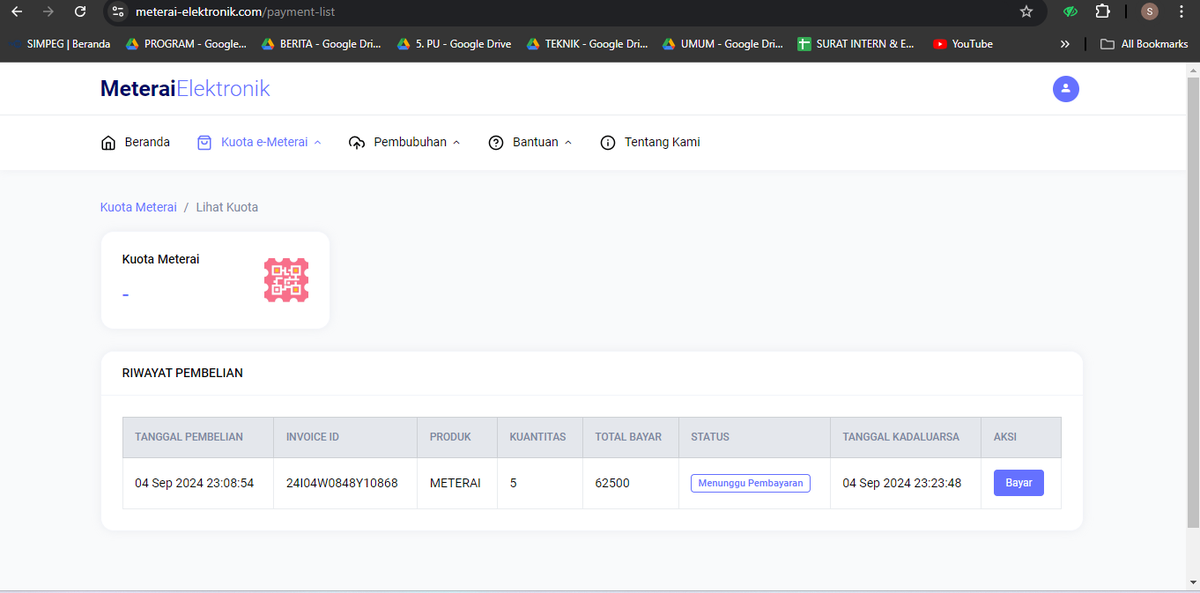Click the Tentang Kami info icon
Viewport: 1200px width, 593px height.
(x=608, y=143)
